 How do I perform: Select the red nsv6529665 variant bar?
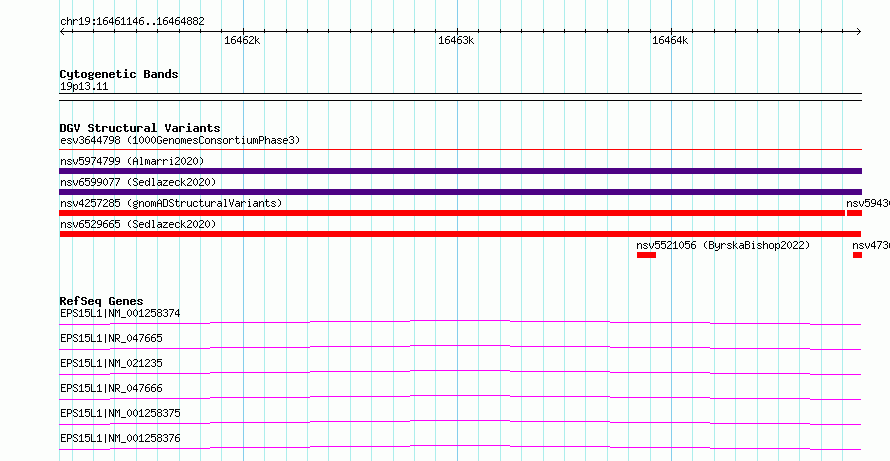point(460,234)
